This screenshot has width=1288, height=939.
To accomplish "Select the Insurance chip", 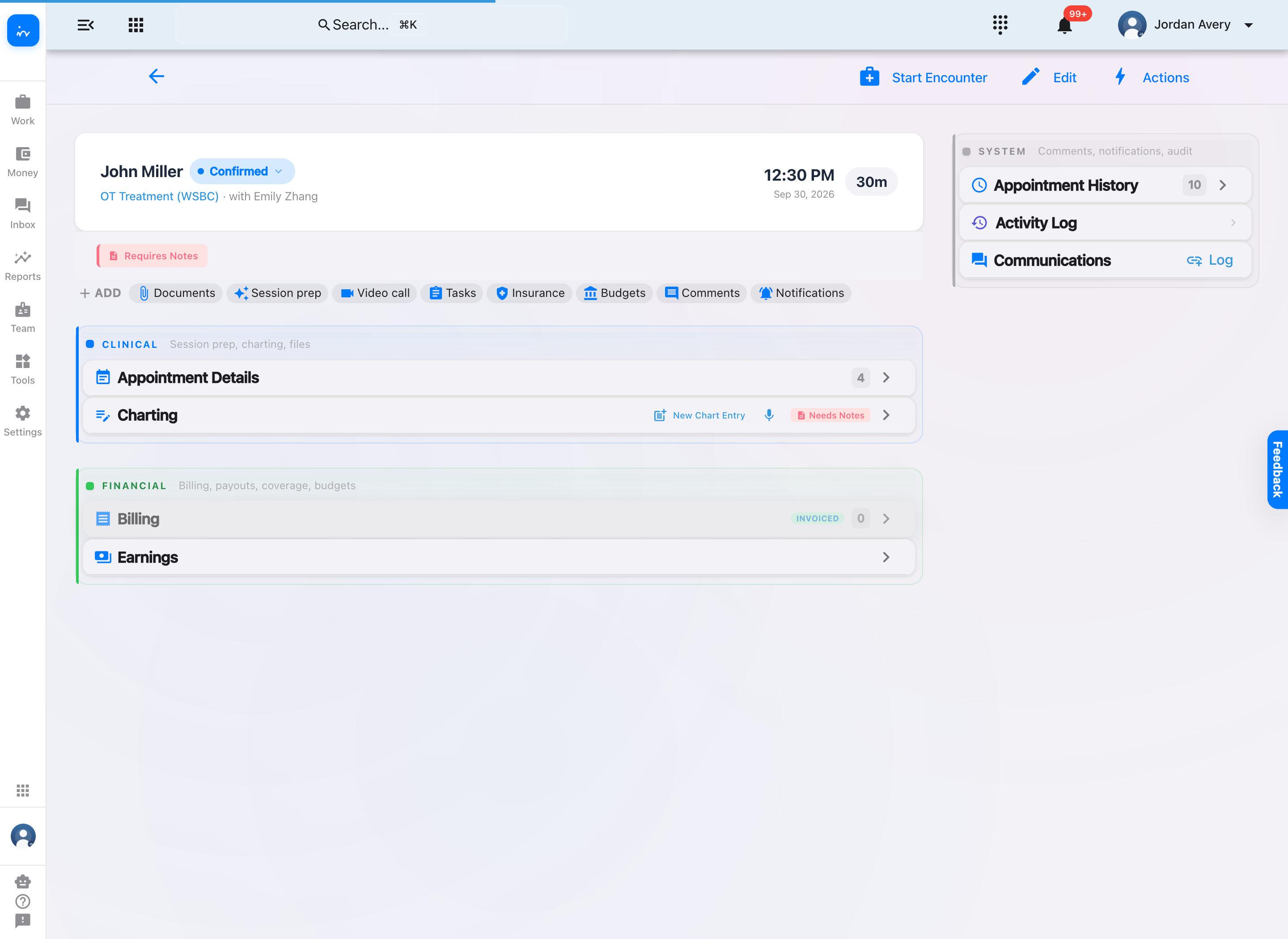I will click(530, 293).
